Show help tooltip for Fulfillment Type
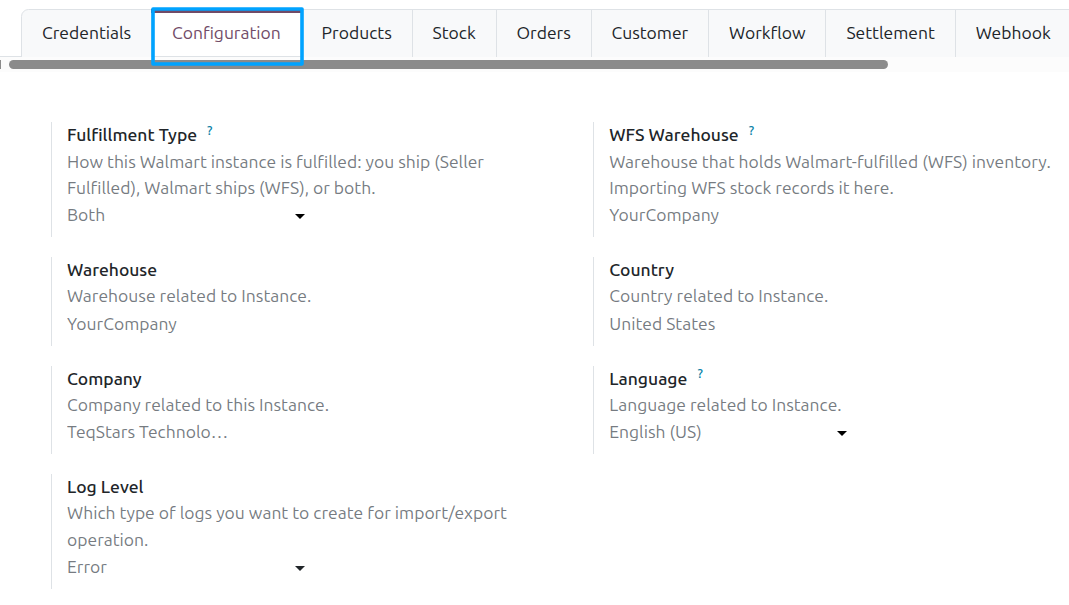Viewport: 1069px width, 605px height. (210, 130)
